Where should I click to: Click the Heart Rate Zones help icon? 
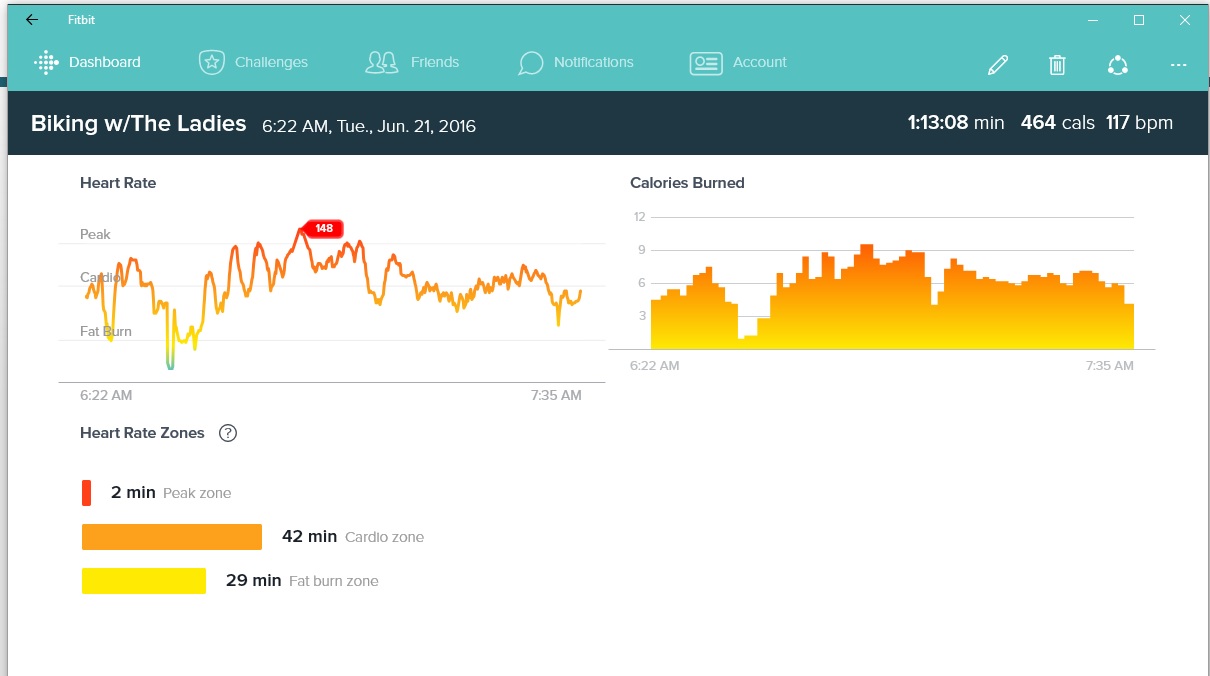[x=228, y=433]
